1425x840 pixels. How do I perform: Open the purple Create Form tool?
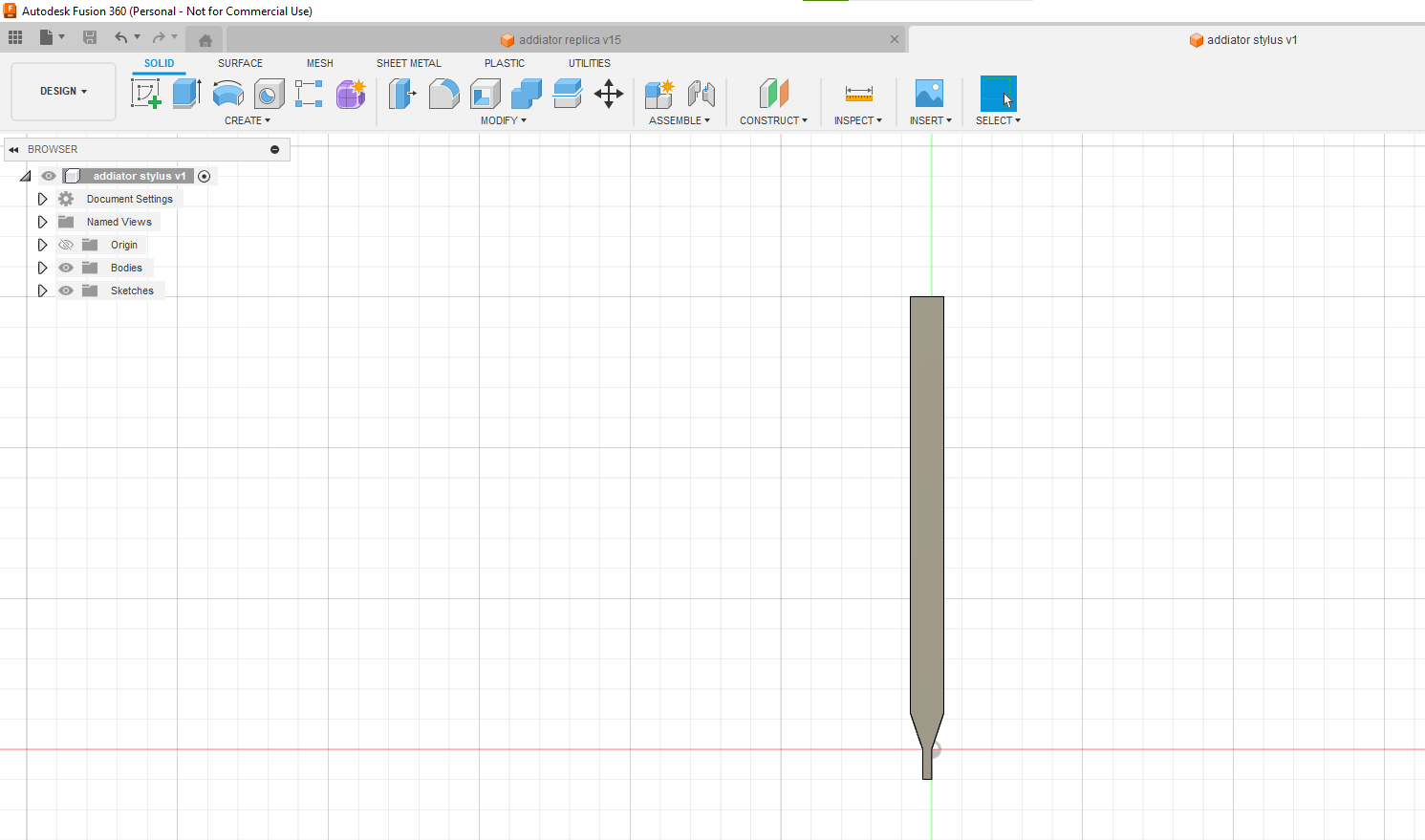coord(351,93)
